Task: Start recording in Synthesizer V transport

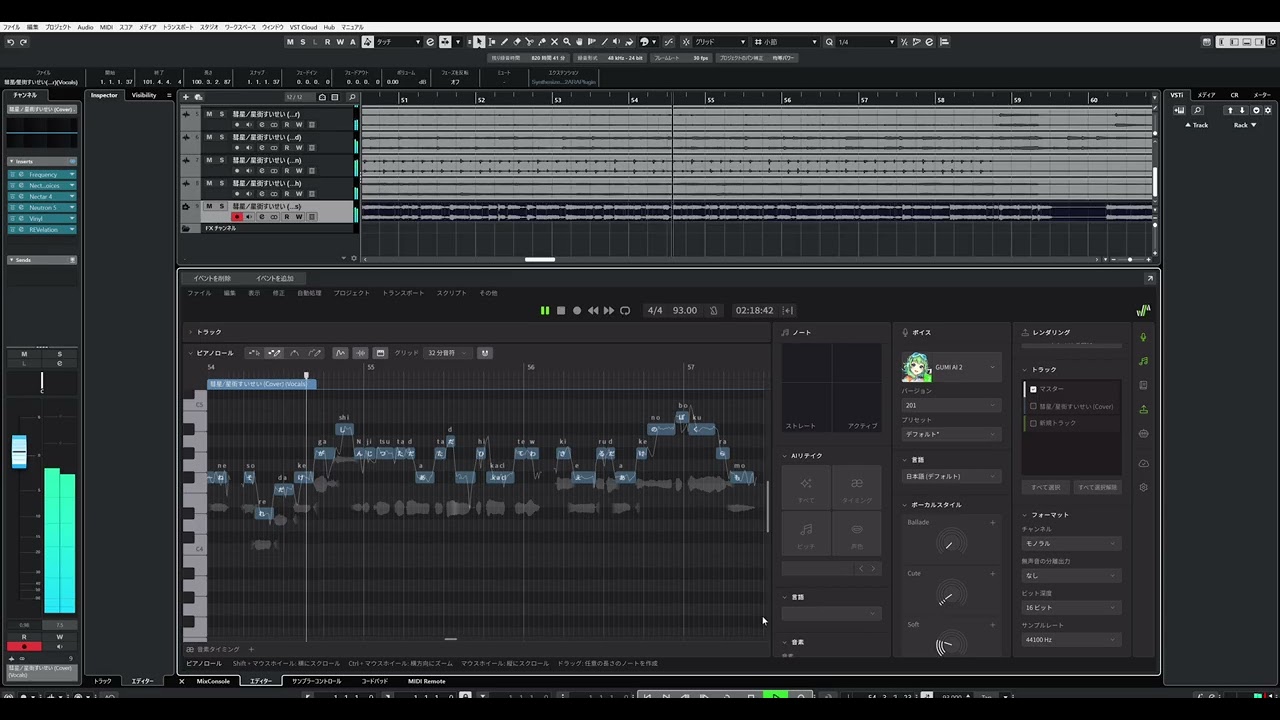Action: pyautogui.click(x=577, y=311)
